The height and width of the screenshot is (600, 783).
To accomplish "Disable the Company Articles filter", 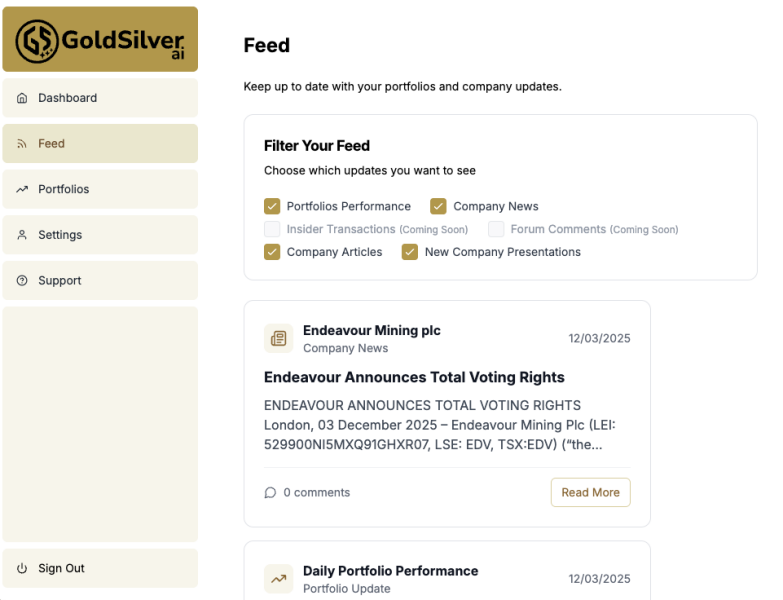I will [272, 252].
